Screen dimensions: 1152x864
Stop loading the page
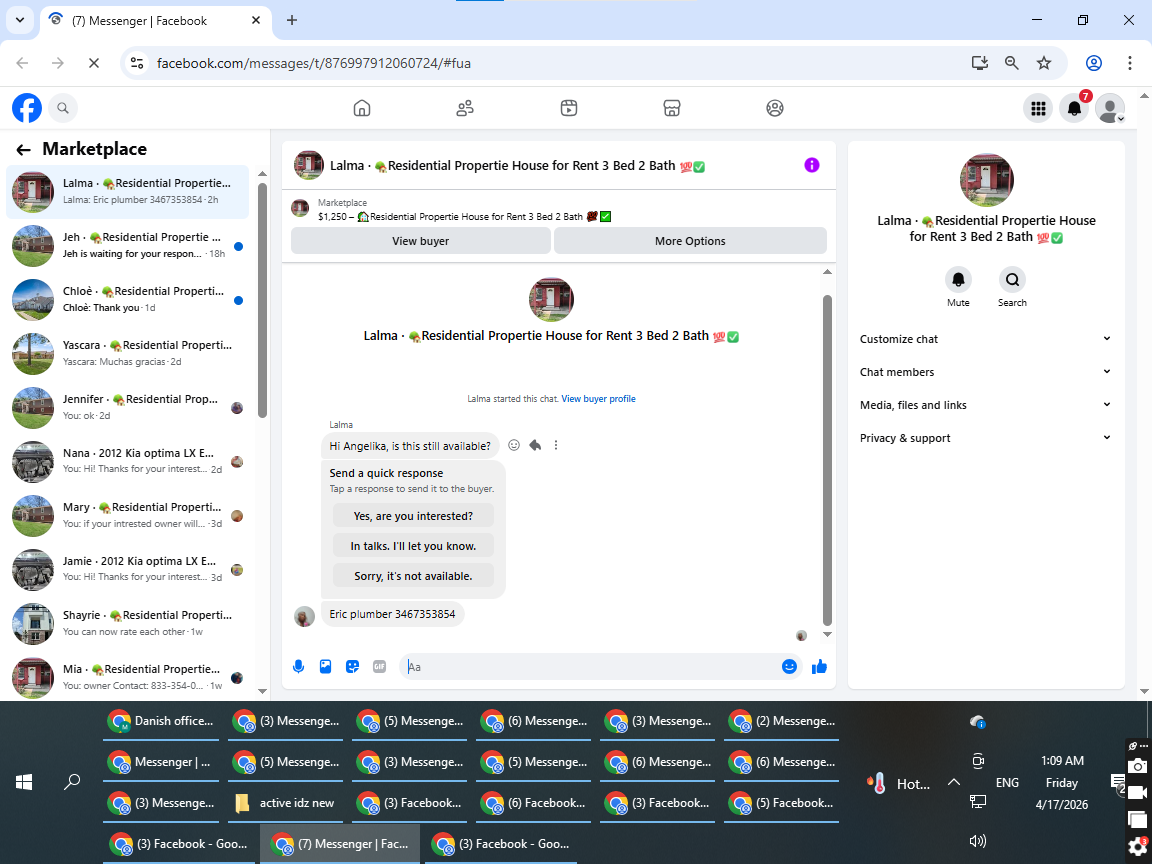click(94, 63)
